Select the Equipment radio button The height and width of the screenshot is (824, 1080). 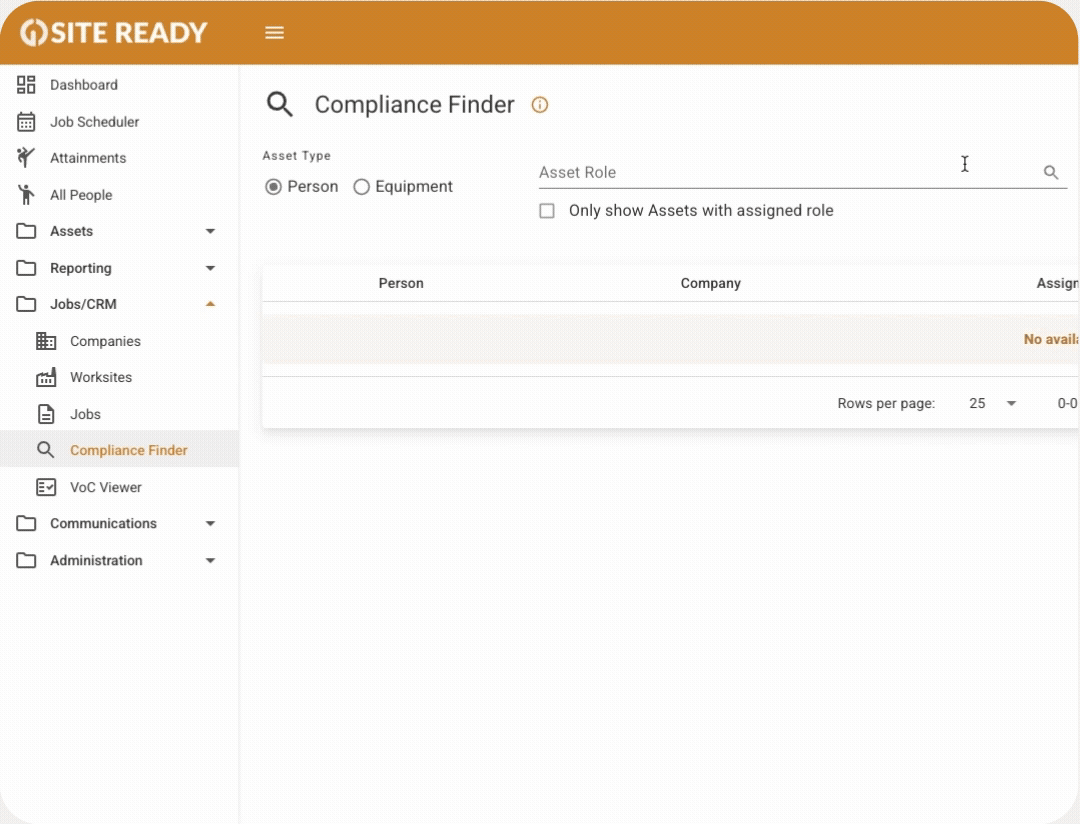point(361,186)
